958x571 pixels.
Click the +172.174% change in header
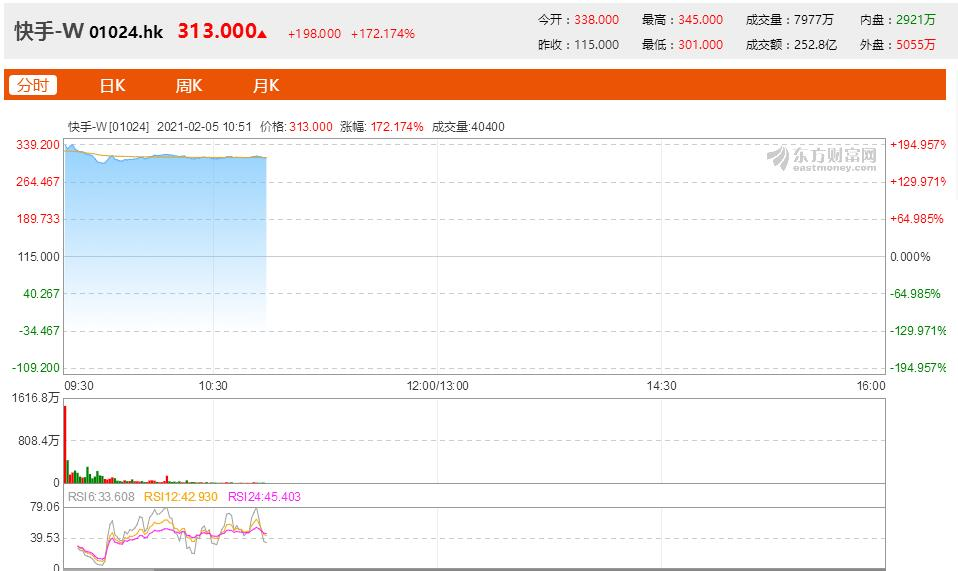(x=382, y=34)
